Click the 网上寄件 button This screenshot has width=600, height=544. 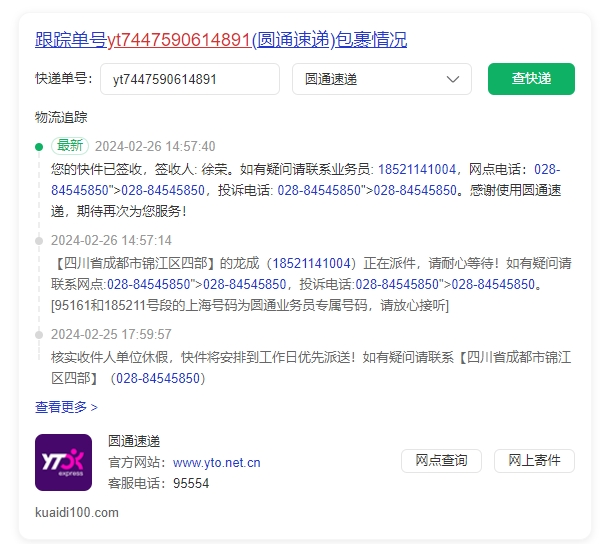point(534,461)
